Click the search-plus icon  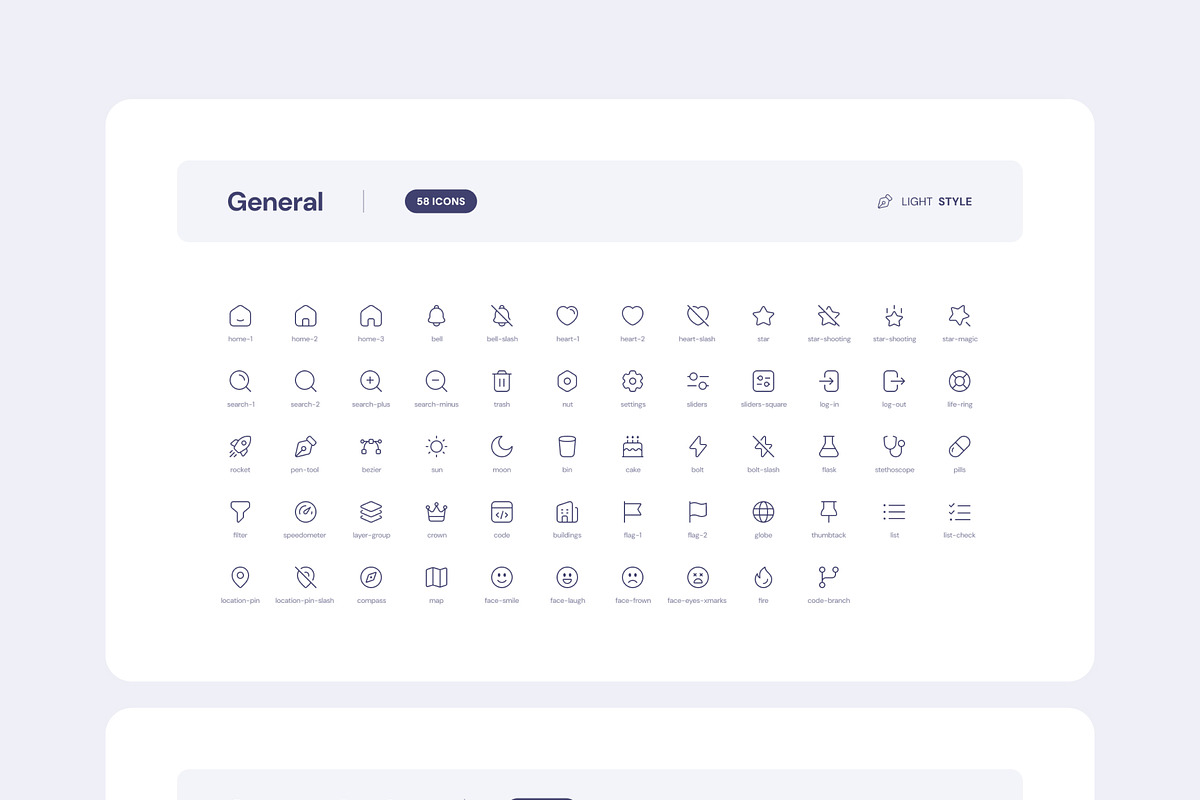[x=371, y=381]
